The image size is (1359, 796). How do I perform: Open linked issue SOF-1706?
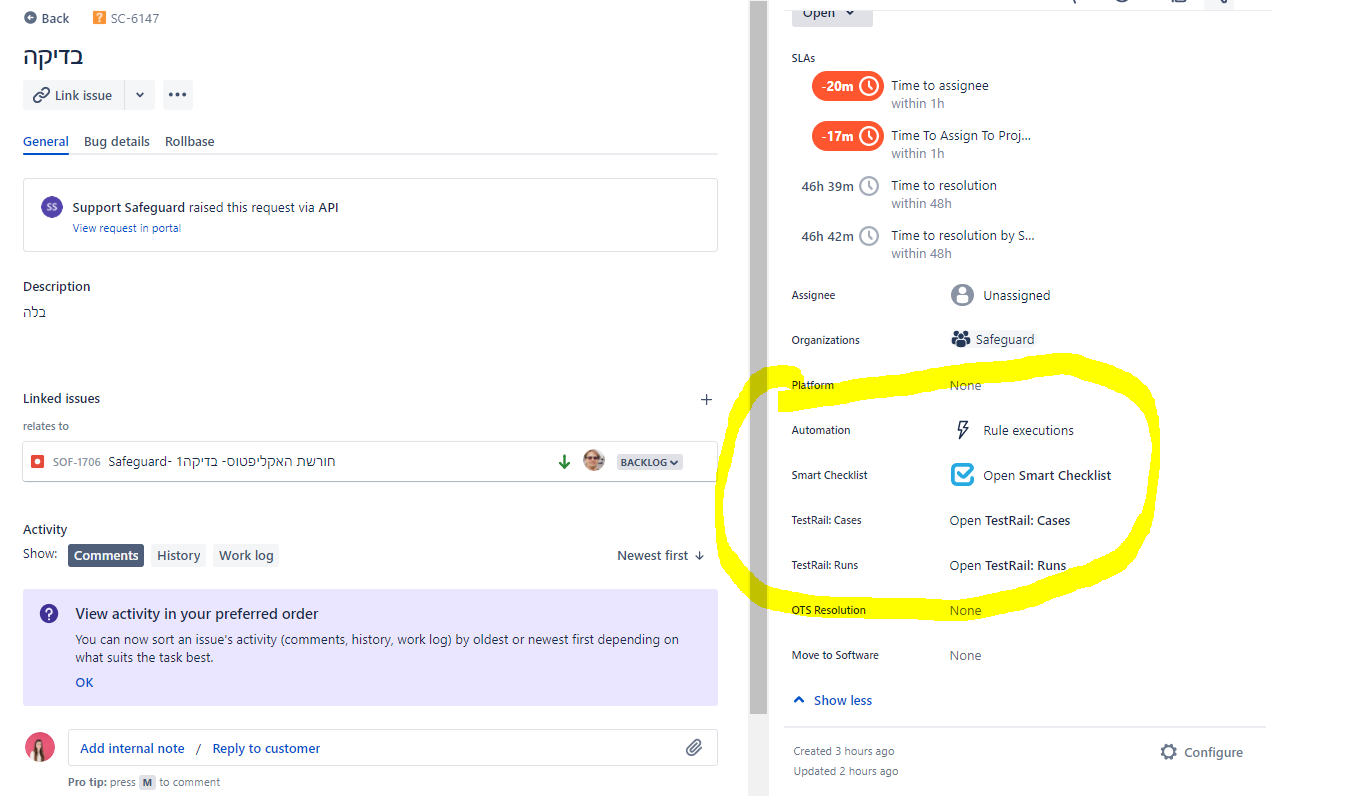coord(77,462)
